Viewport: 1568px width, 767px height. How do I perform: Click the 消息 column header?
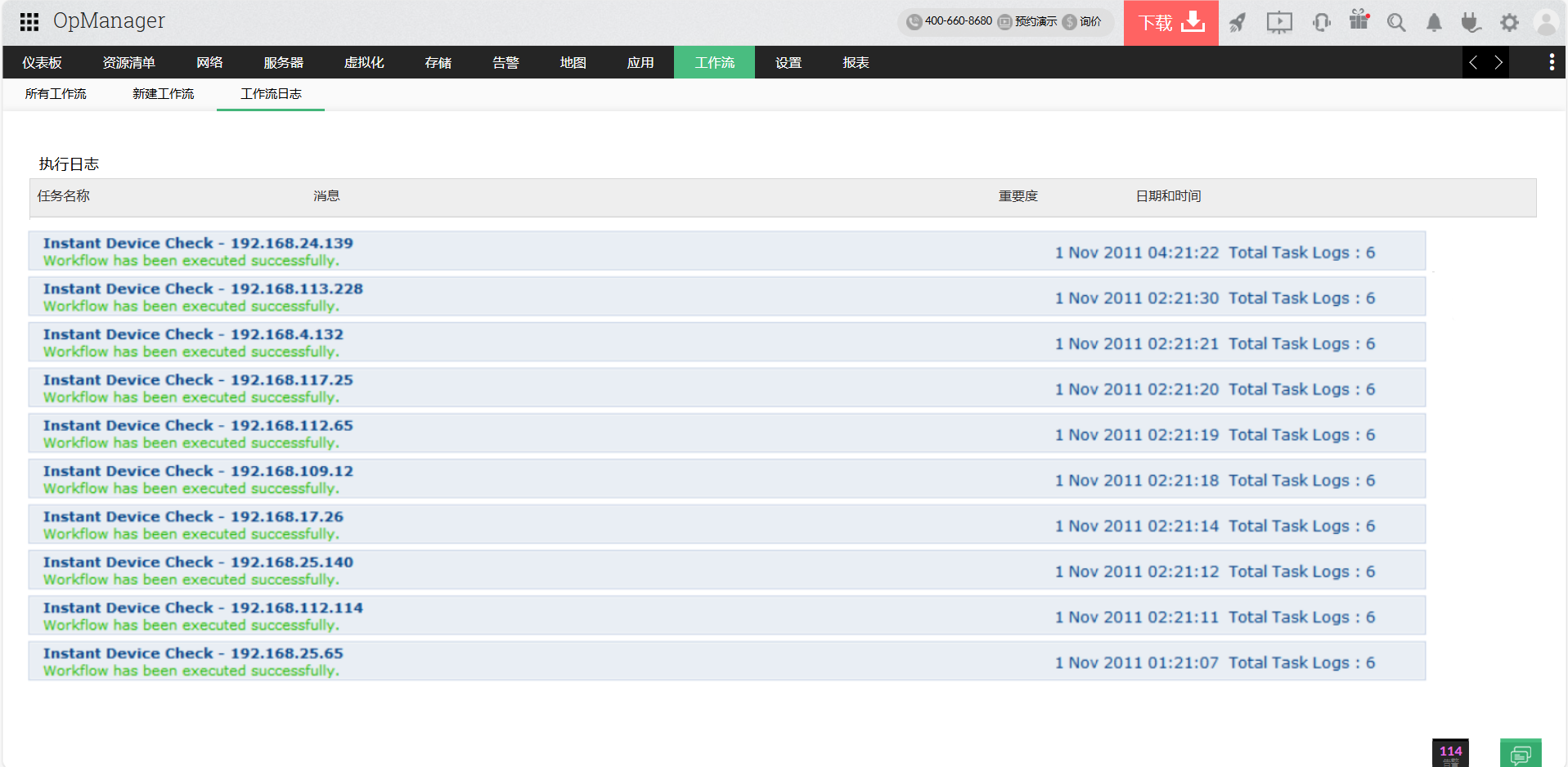(326, 196)
